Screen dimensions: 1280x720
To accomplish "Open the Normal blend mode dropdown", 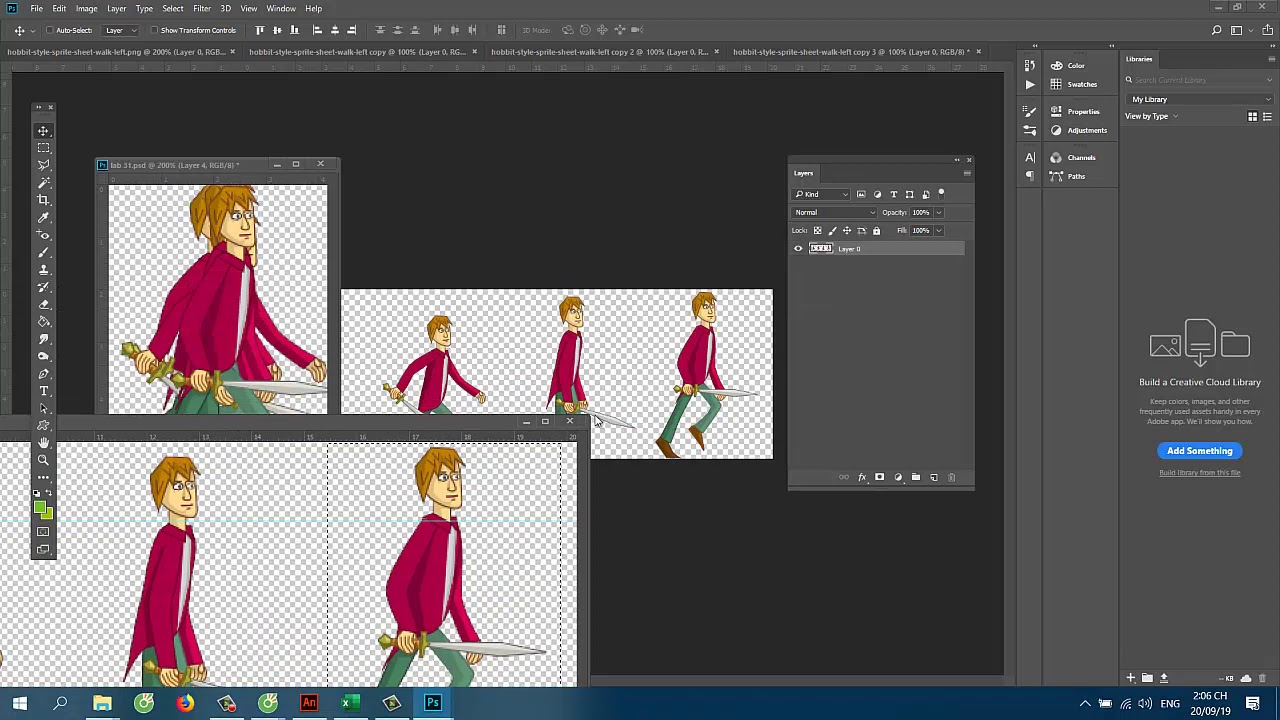I will 835,212.
